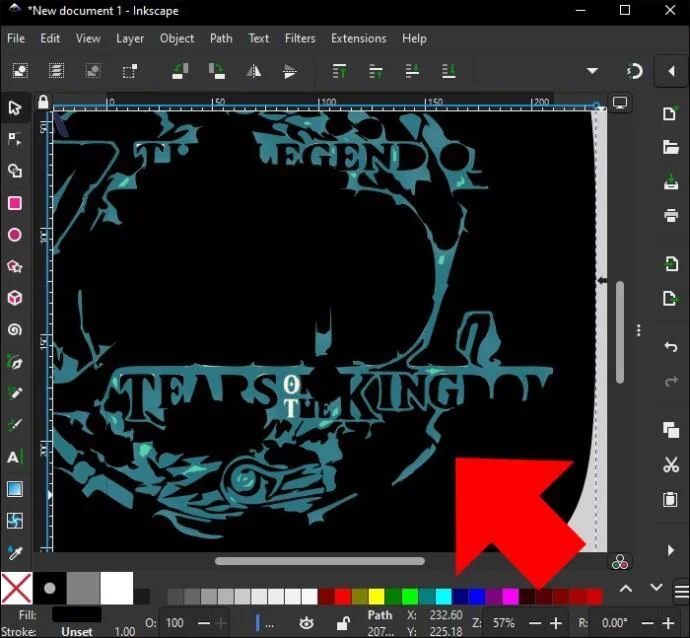Toggle the snapping control icon

[634, 71]
